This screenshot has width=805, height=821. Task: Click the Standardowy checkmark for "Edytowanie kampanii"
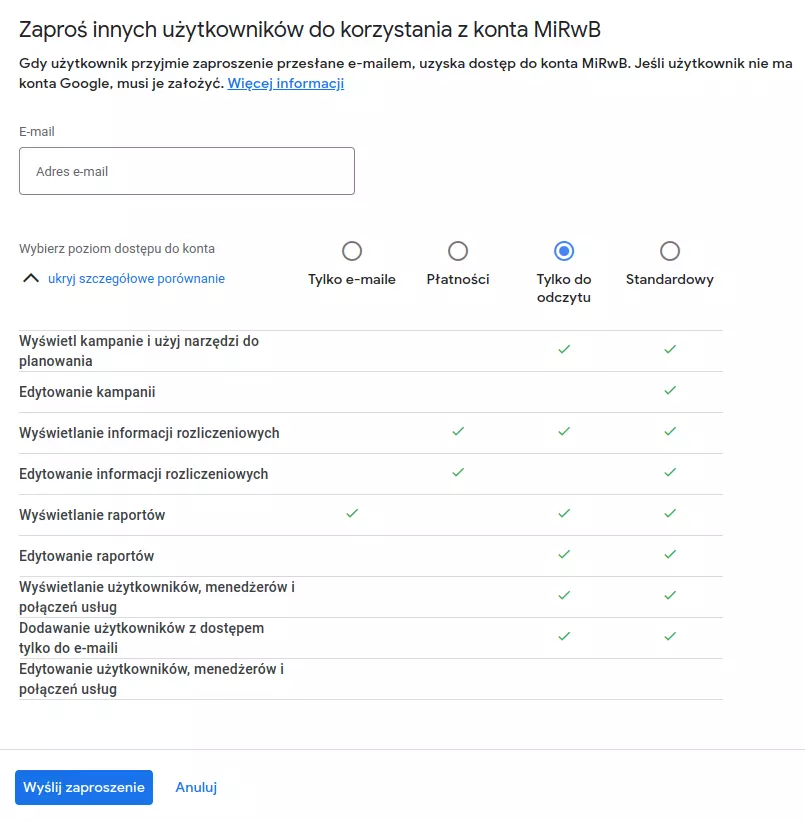(x=670, y=391)
